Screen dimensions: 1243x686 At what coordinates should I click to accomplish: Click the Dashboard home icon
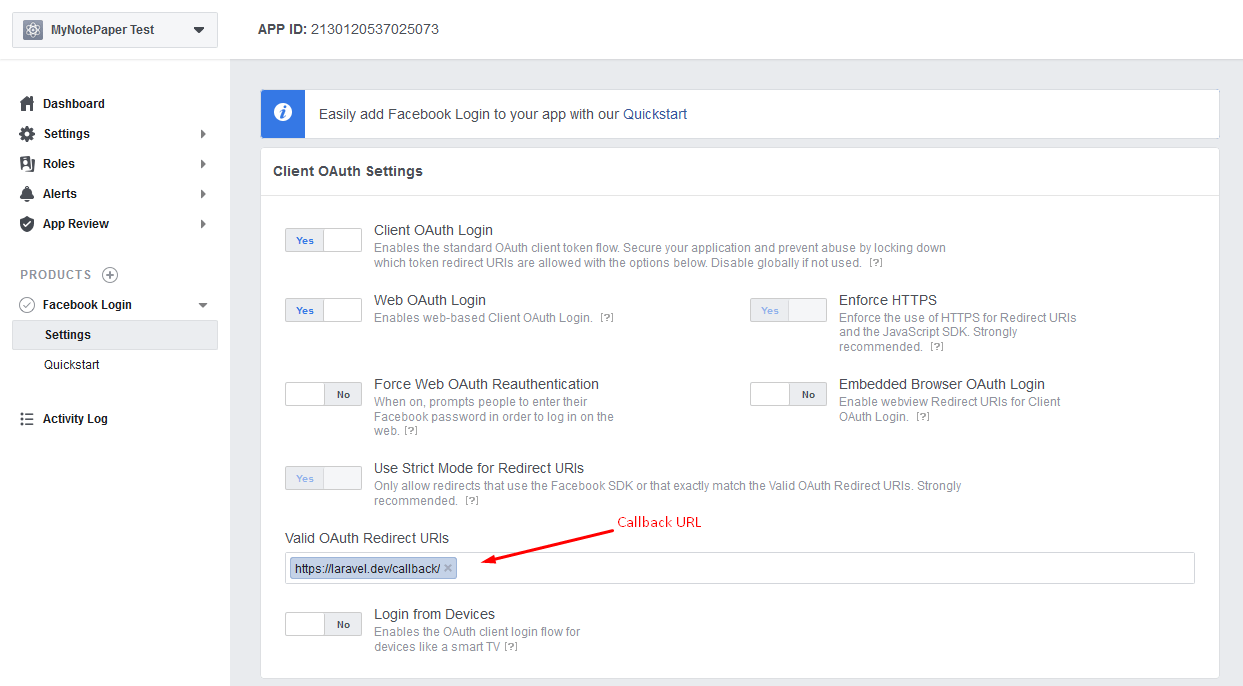click(27, 104)
